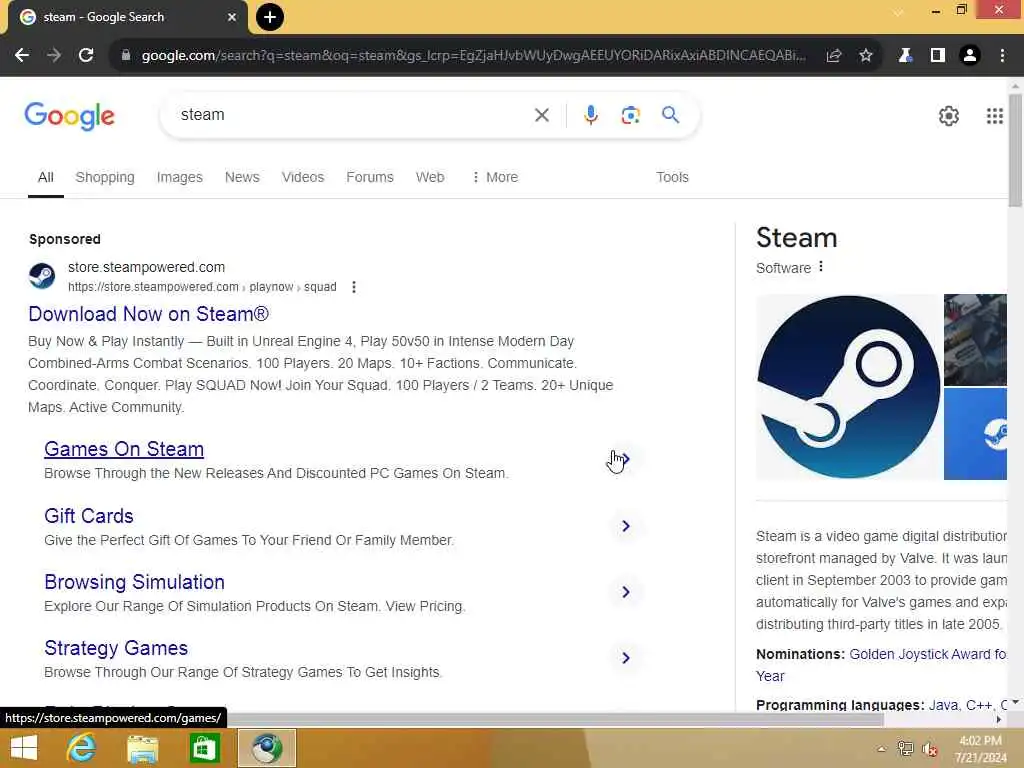Viewport: 1024px width, 768px height.
Task: Open File Explorer from the taskbar
Action: coord(142,748)
